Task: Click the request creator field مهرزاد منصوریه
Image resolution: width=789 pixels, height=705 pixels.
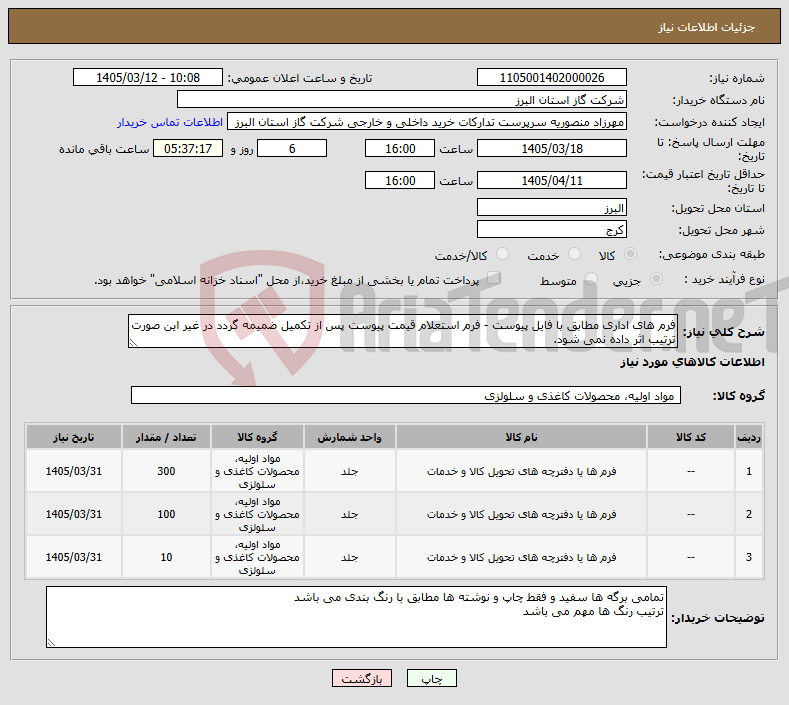Action: tap(427, 122)
